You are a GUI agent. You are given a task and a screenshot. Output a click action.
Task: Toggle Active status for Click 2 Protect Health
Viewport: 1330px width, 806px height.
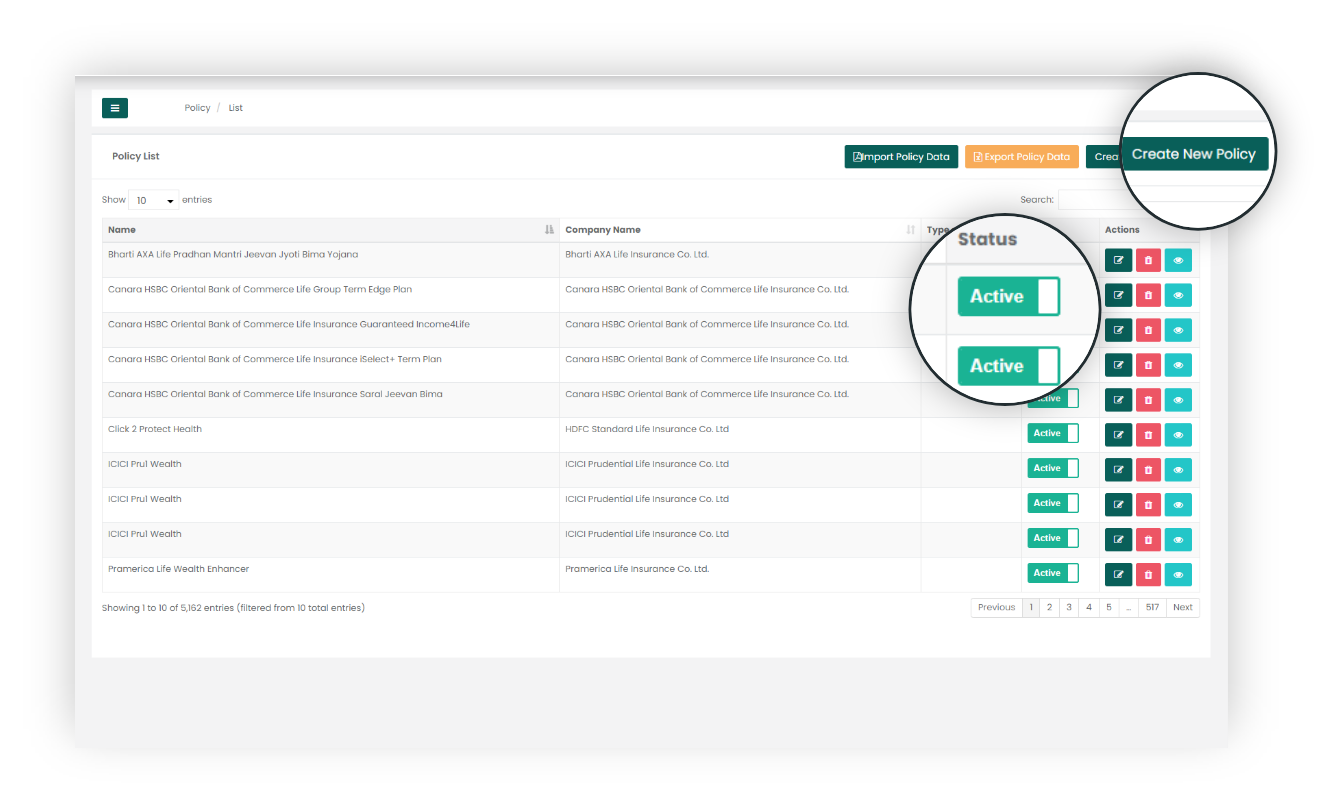point(1052,433)
